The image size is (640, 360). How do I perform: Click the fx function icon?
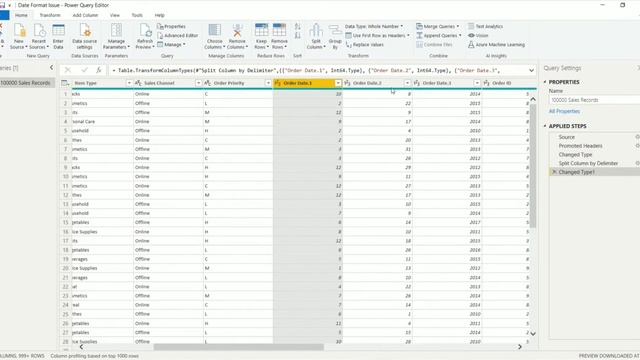(x=99, y=70)
